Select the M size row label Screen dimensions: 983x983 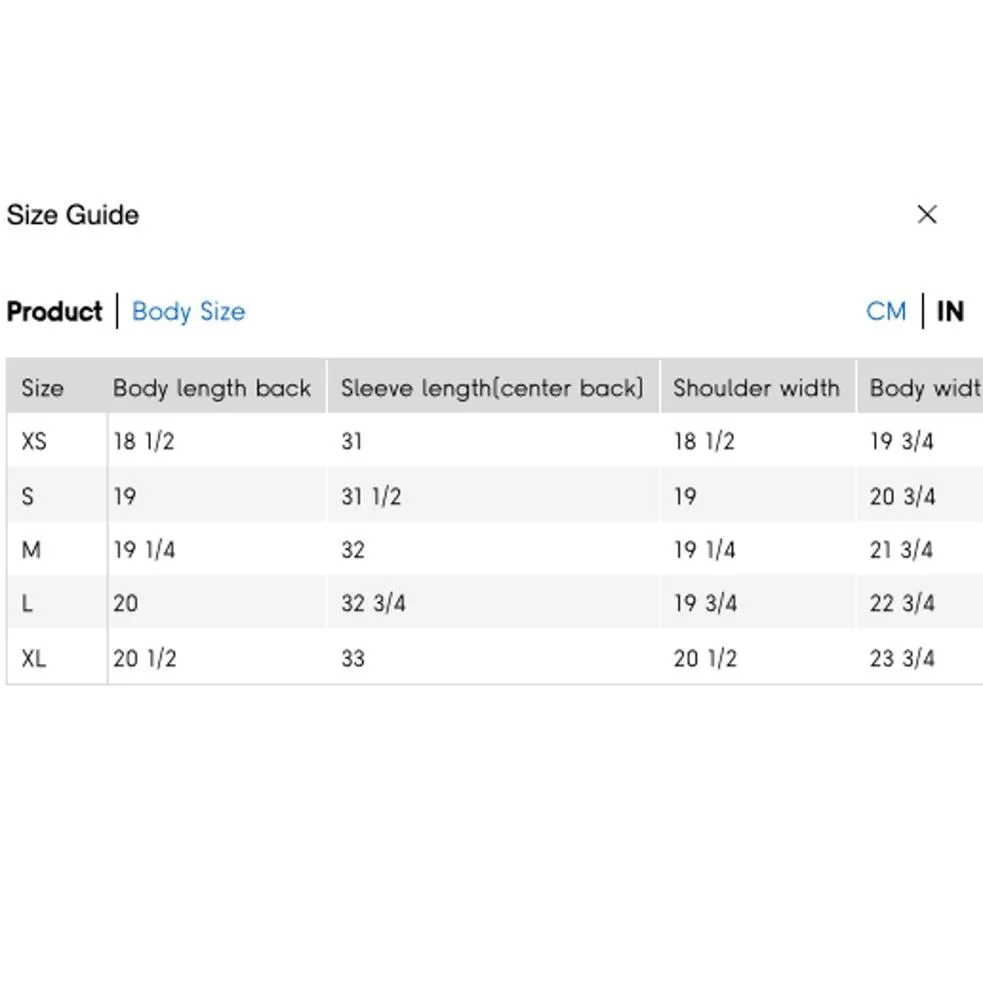[31, 550]
